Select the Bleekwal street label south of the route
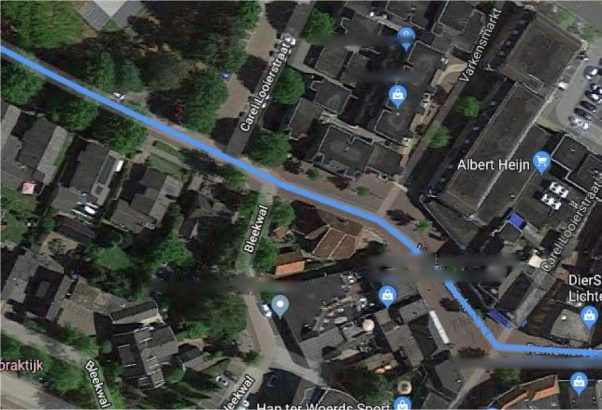 pyautogui.click(x=257, y=229)
